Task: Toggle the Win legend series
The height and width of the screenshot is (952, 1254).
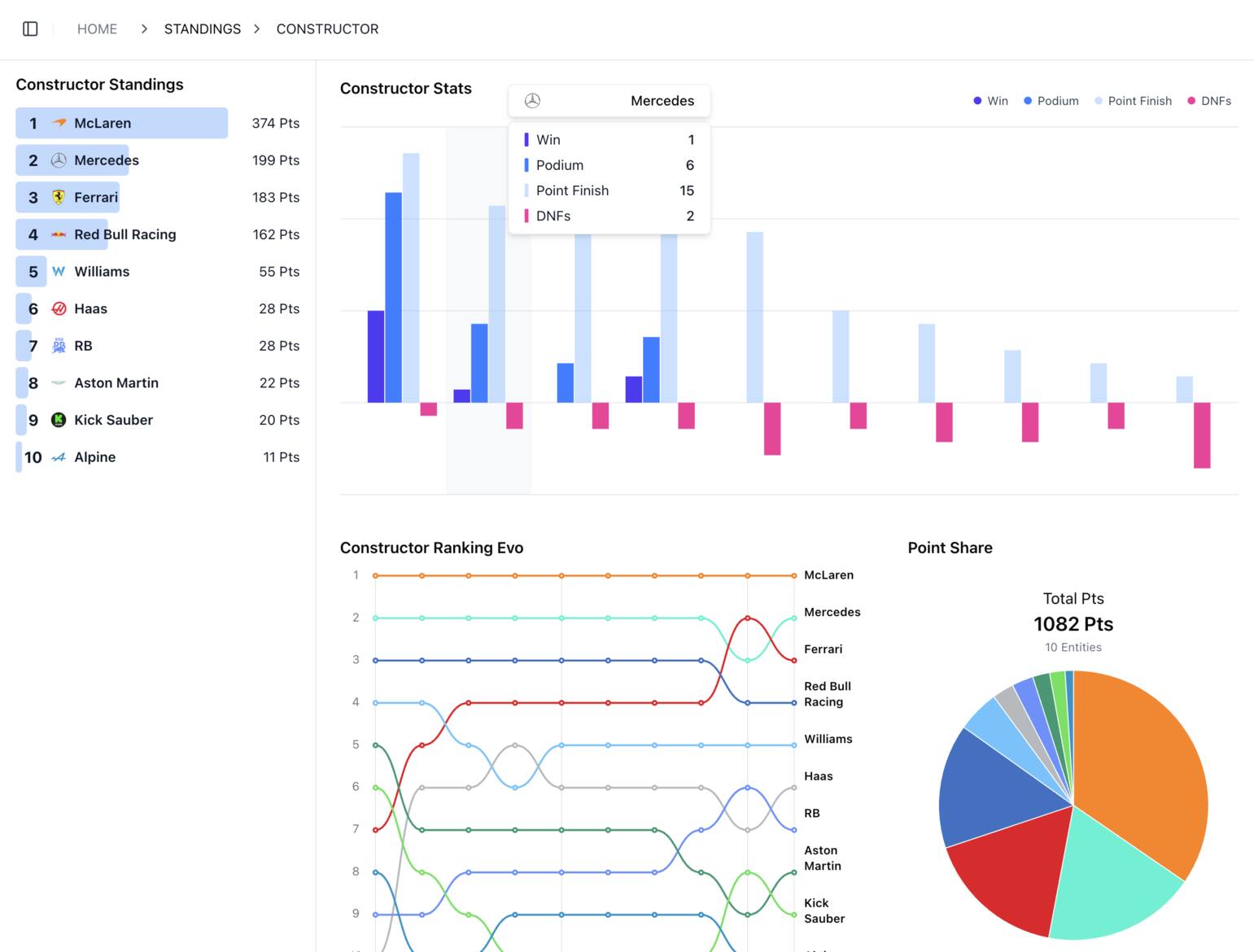Action: [990, 101]
